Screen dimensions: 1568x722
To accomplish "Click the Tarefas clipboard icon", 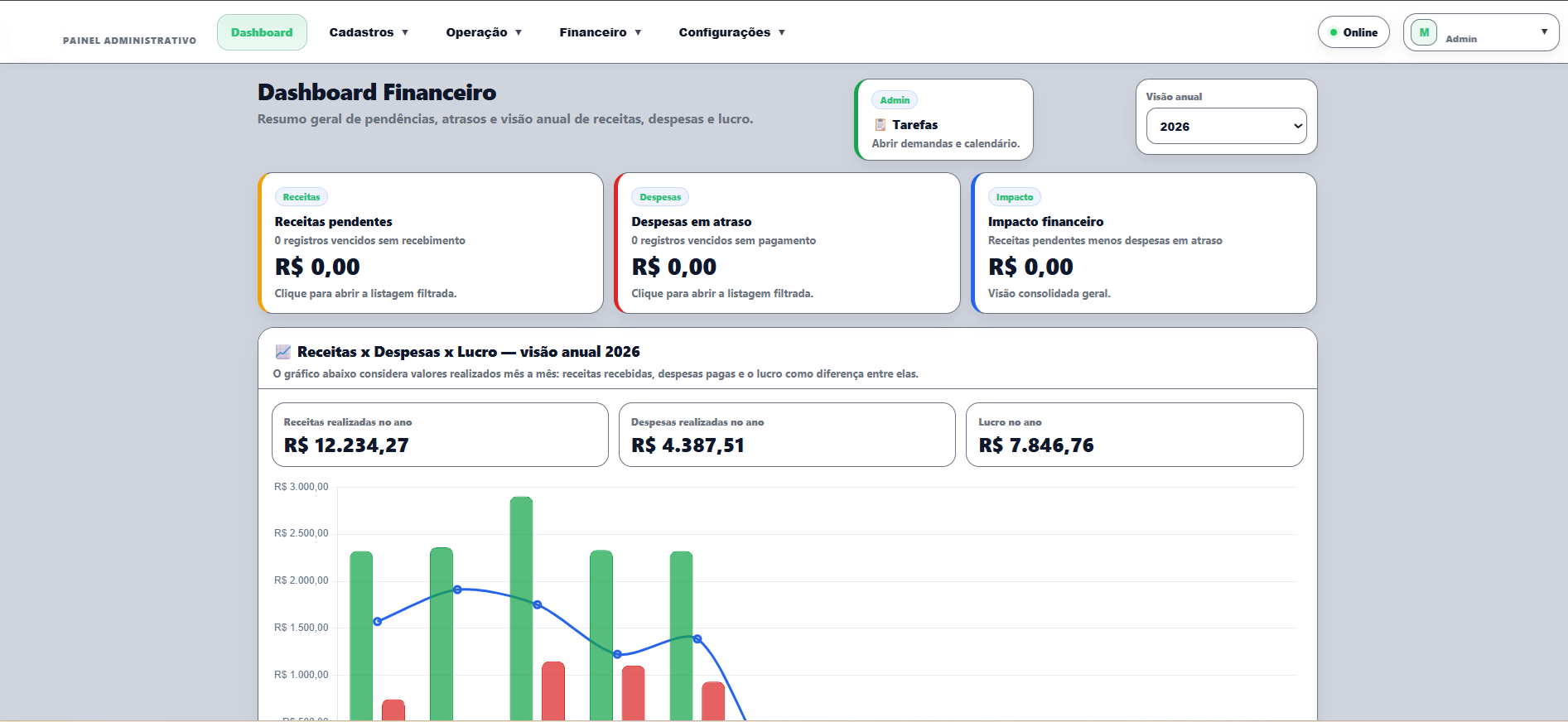I will click(880, 125).
